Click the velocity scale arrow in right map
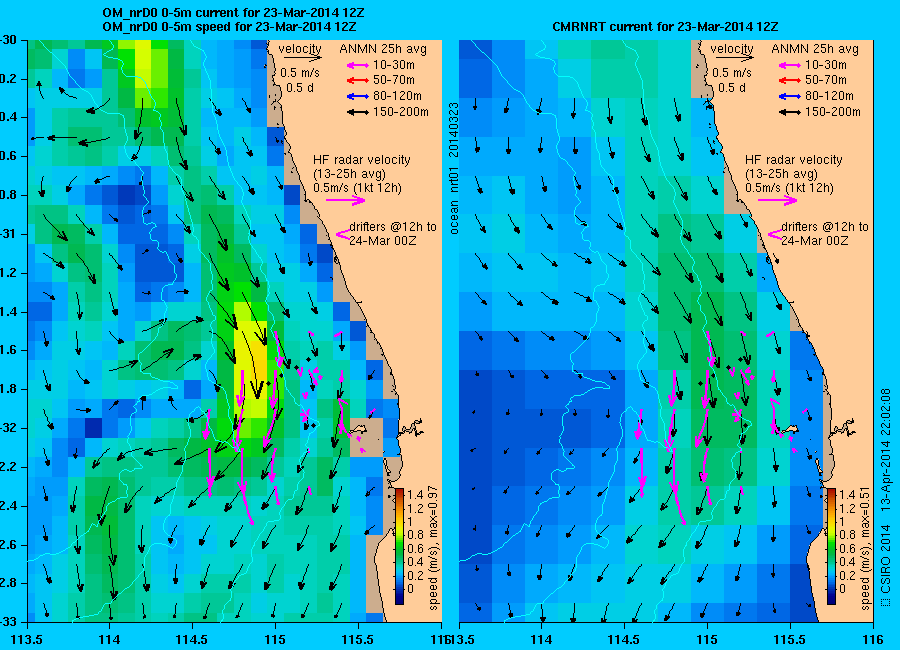The image size is (900, 650). click(734, 57)
